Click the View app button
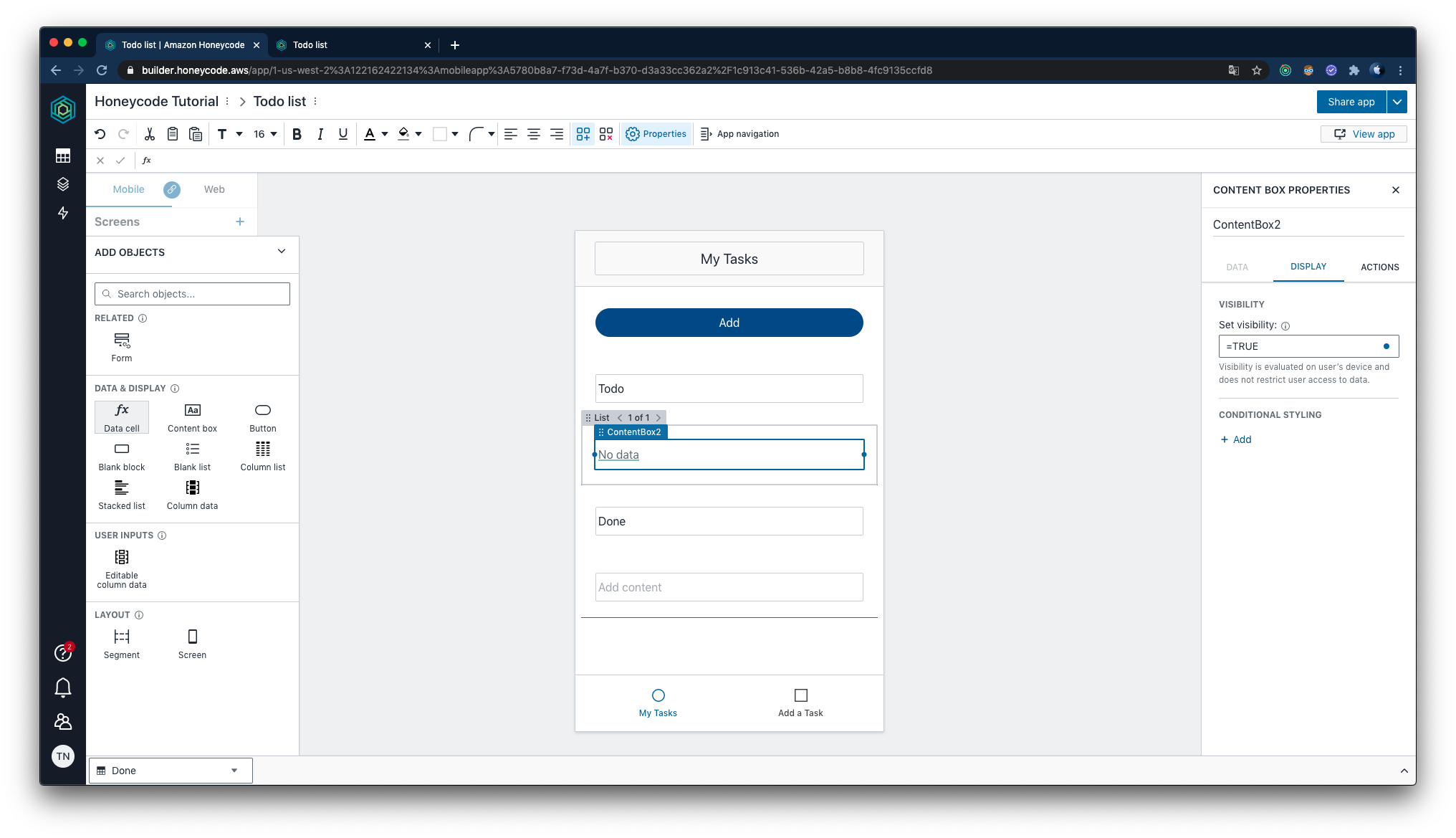The image size is (1456, 838). tap(1364, 134)
